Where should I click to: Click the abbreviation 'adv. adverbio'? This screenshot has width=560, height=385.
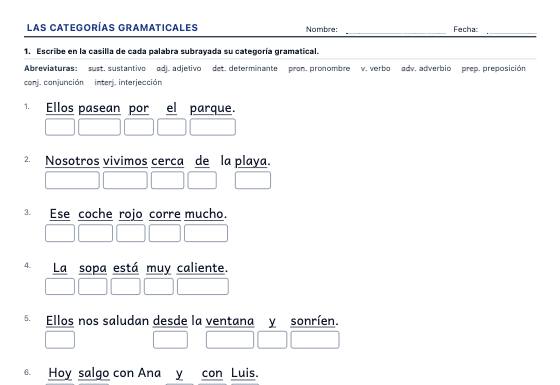click(426, 68)
